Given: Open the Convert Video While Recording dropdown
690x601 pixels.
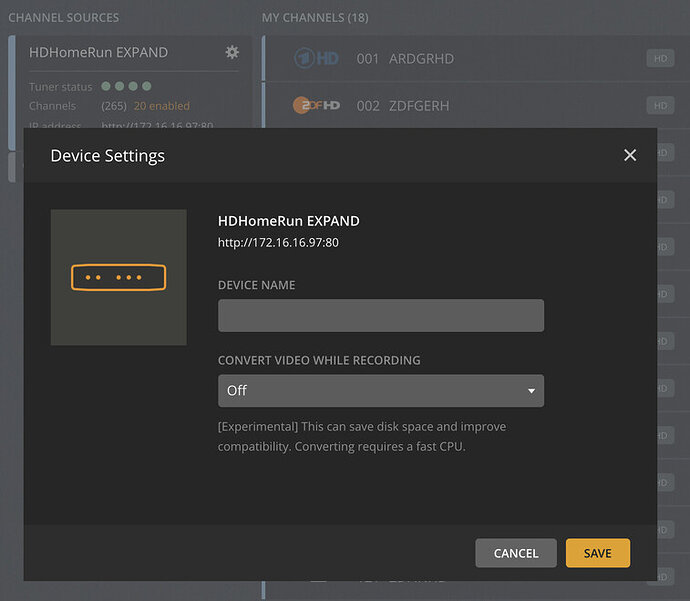Looking at the screenshot, I should [x=381, y=391].
